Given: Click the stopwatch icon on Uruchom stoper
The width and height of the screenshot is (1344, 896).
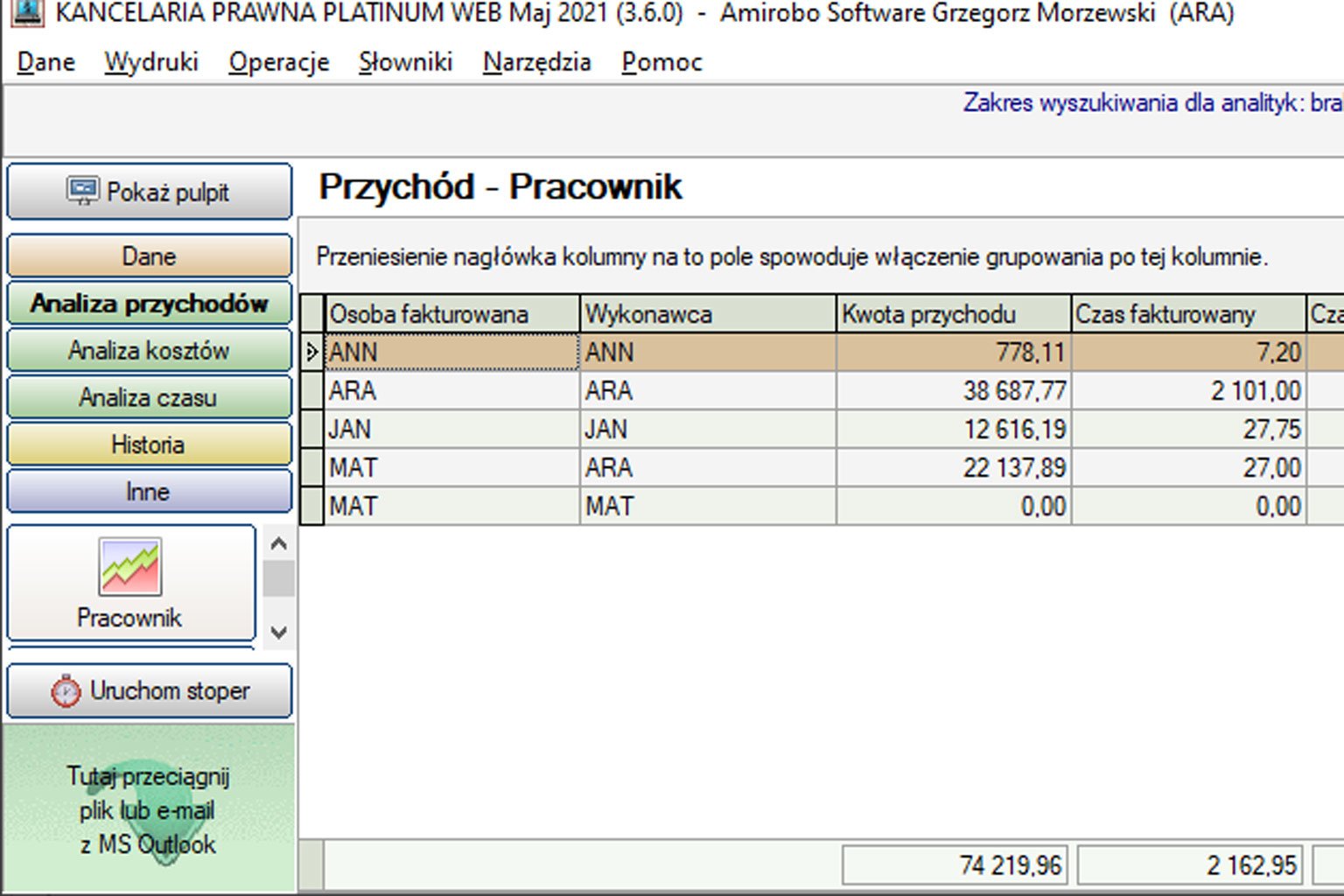Looking at the screenshot, I should [x=66, y=691].
